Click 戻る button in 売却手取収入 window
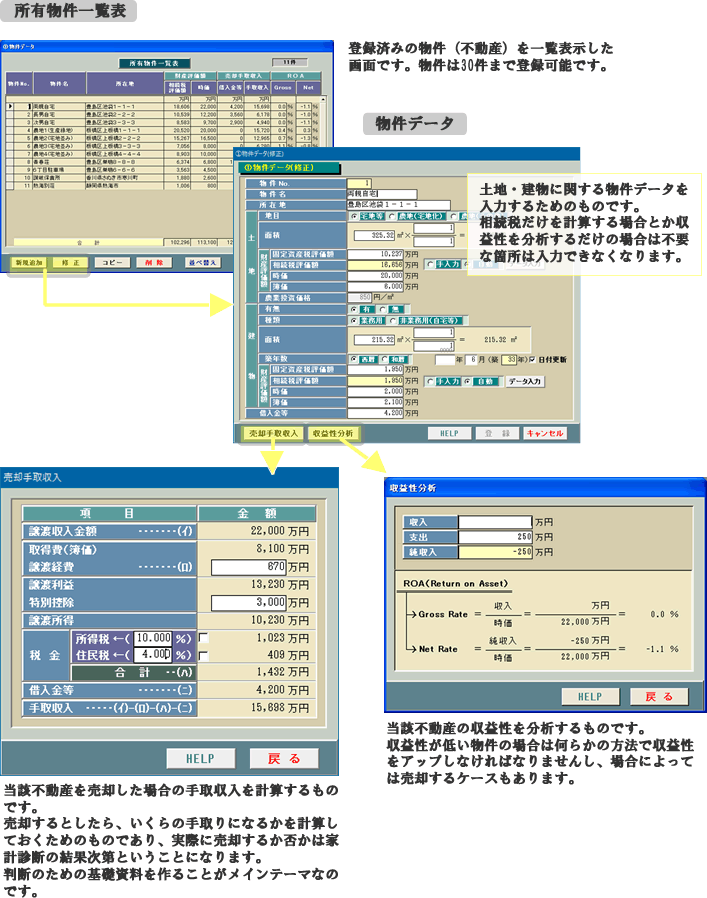The image size is (707, 898). point(284,759)
